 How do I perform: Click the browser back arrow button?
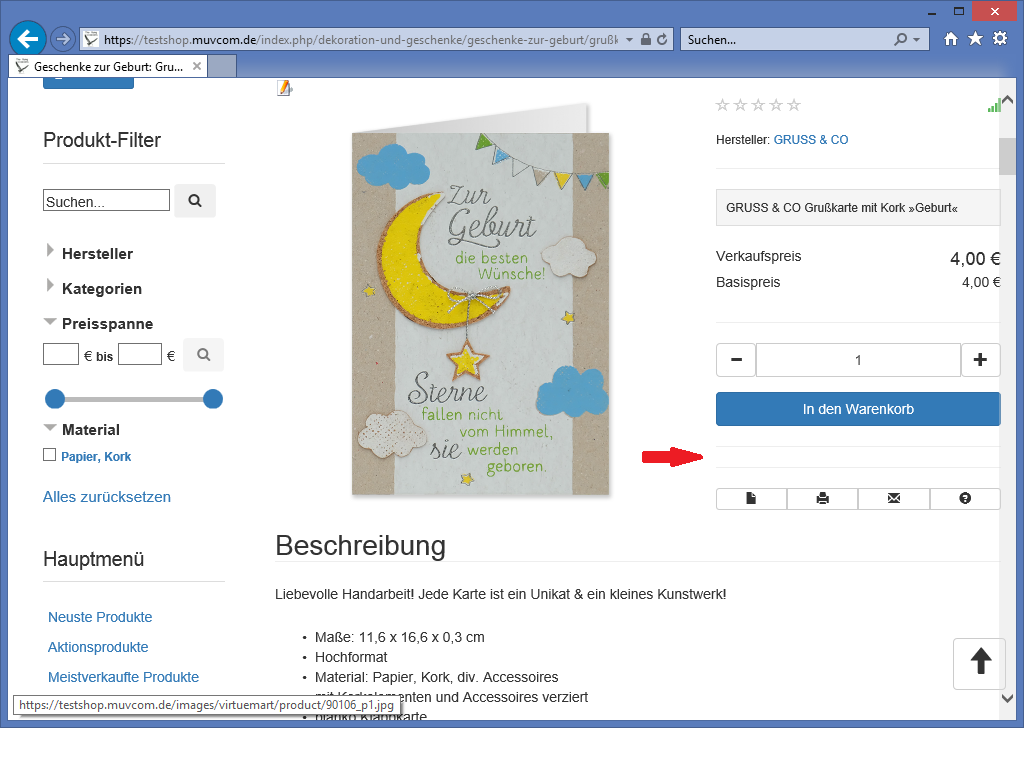tap(27, 39)
